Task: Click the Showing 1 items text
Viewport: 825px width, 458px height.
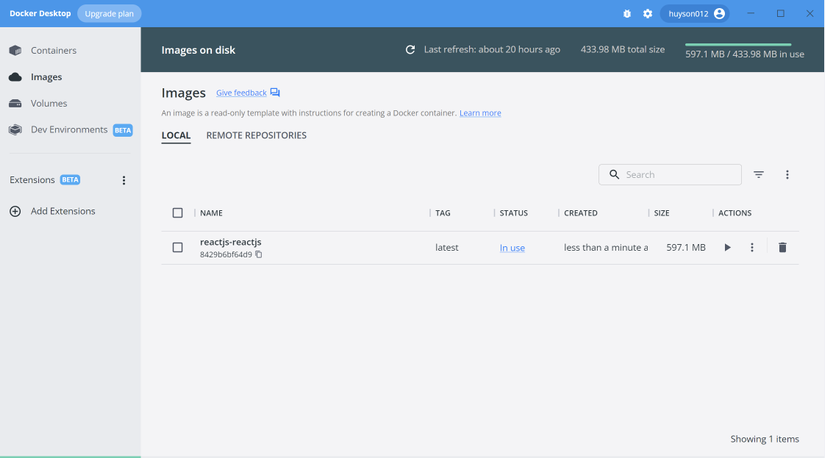Action: pos(764,439)
